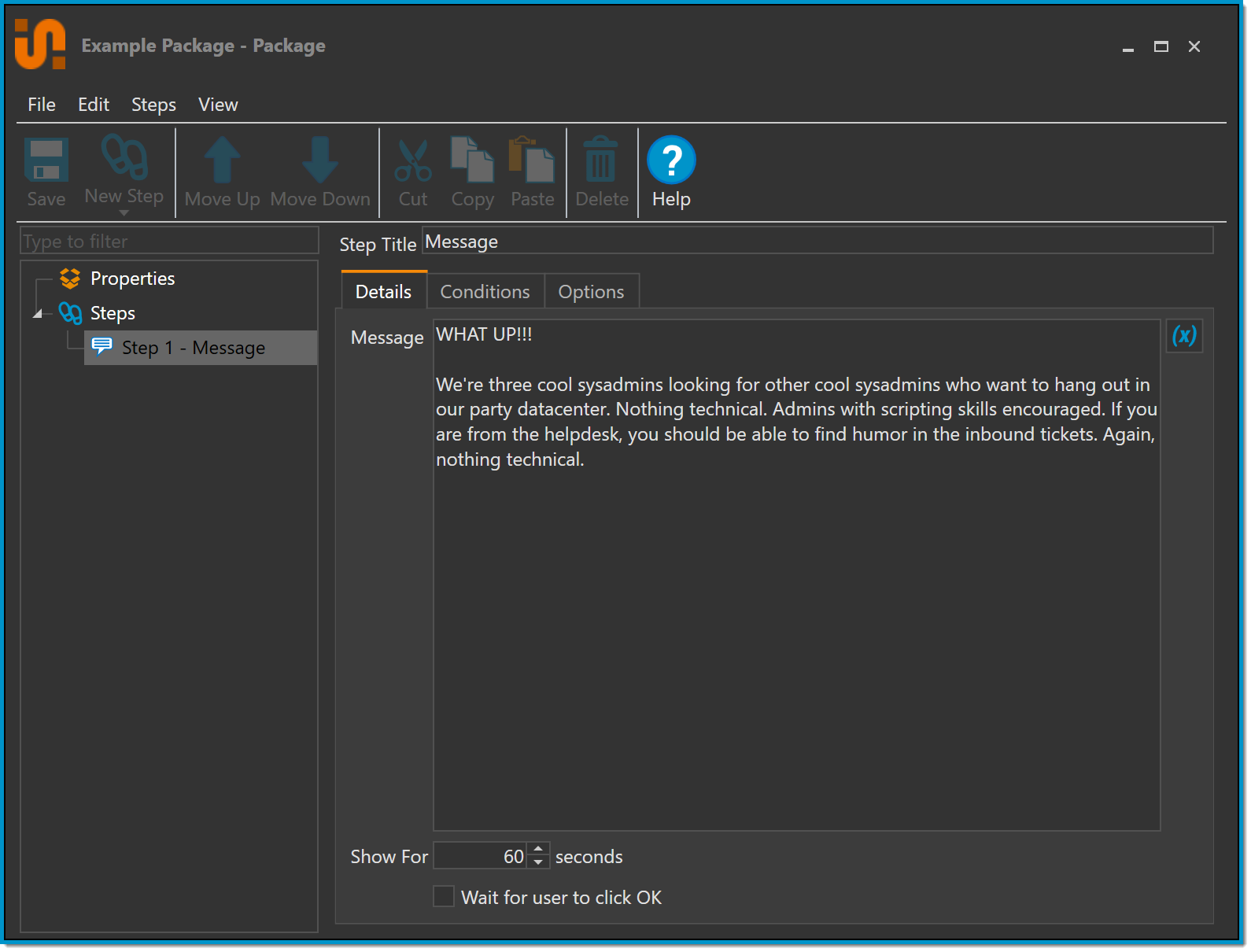Click the Move Up arrow icon
1251x952 pixels.
[x=222, y=160]
